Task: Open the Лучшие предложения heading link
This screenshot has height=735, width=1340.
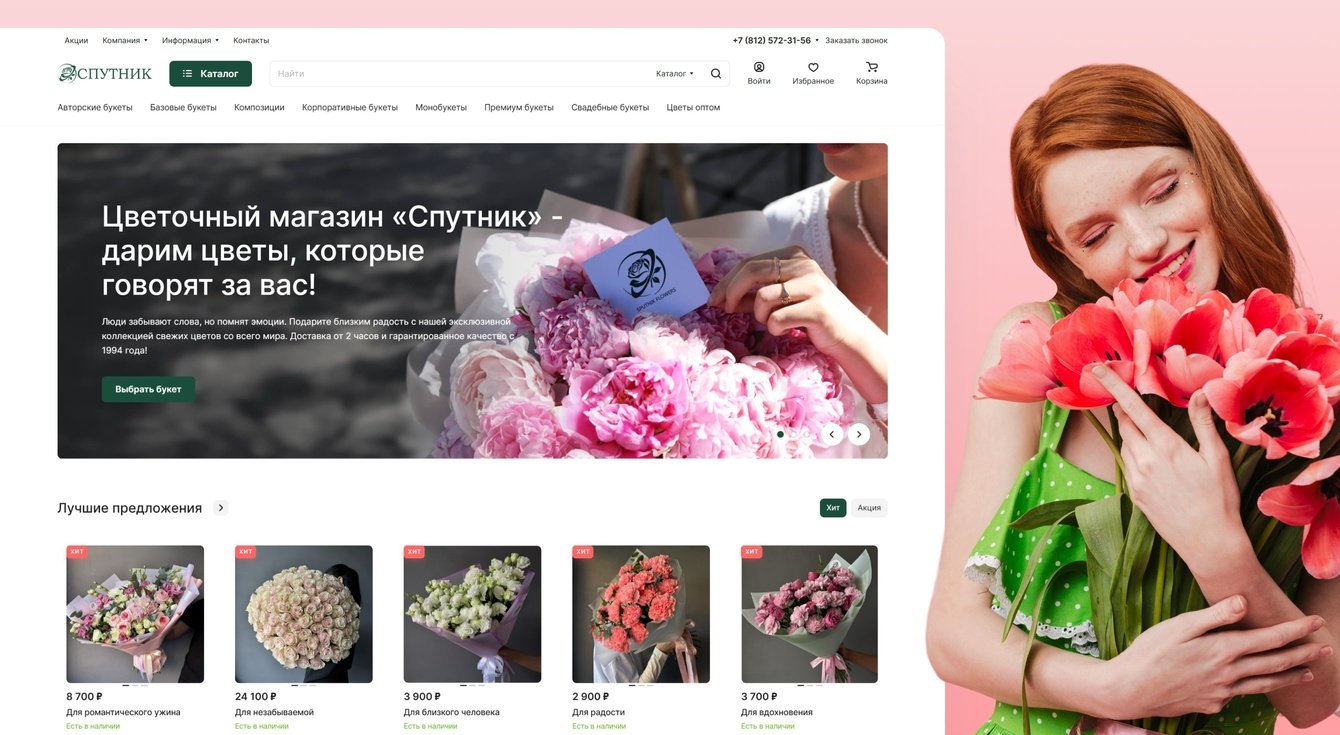Action: [130, 508]
